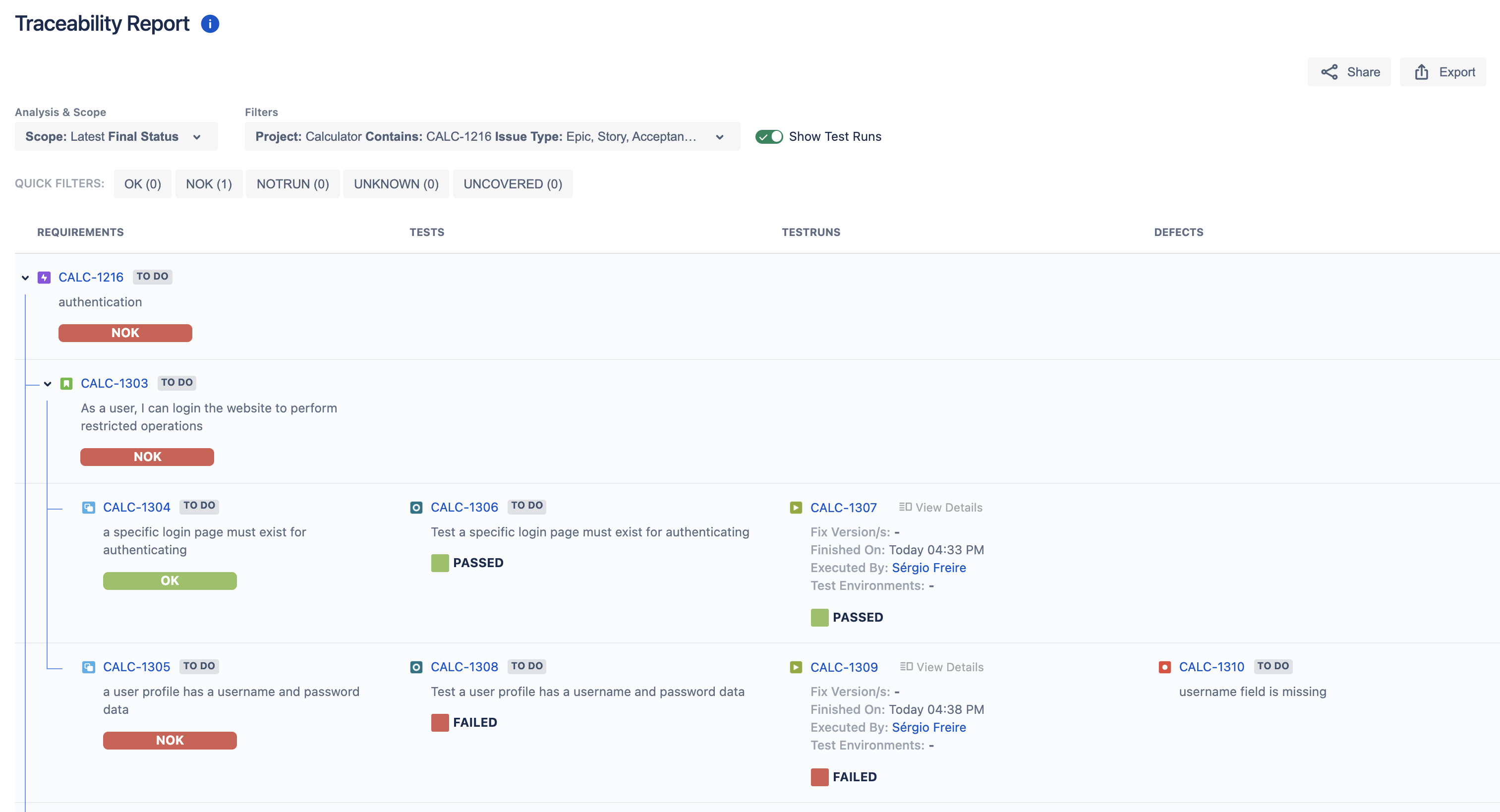Click the TESTS column header
This screenshot has width=1500, height=812.
(x=427, y=232)
